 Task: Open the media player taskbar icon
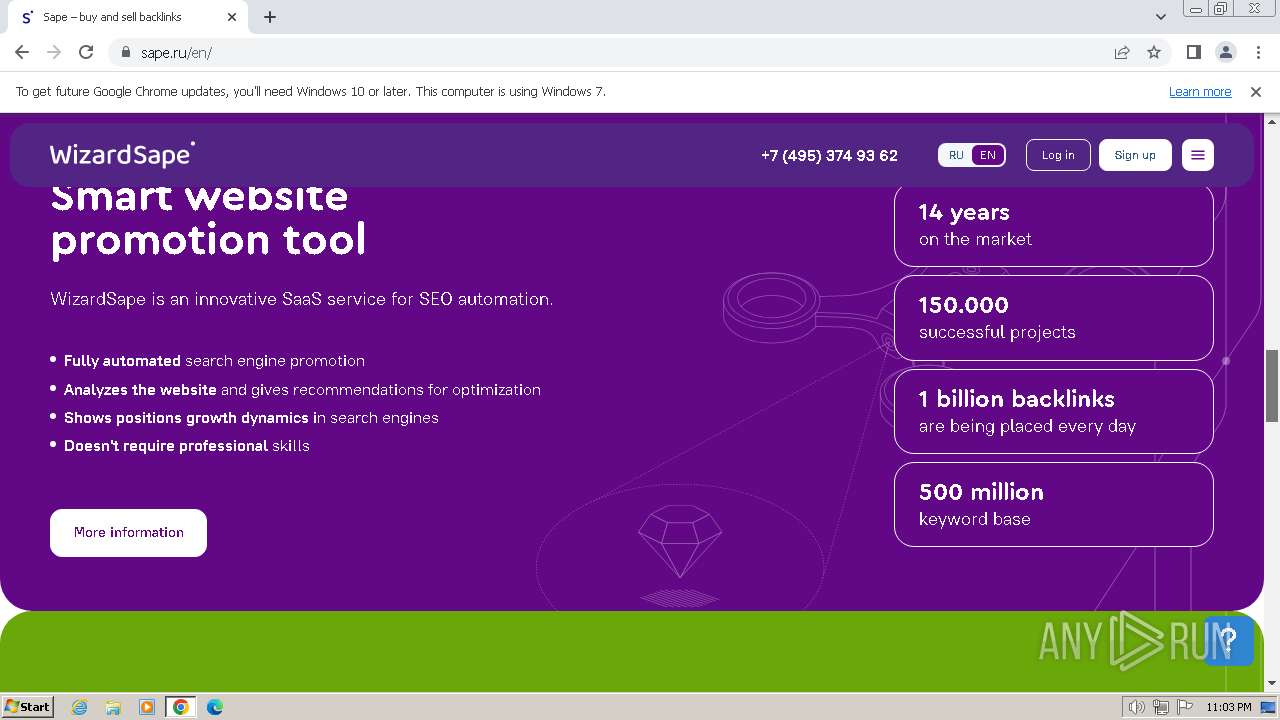[147, 707]
